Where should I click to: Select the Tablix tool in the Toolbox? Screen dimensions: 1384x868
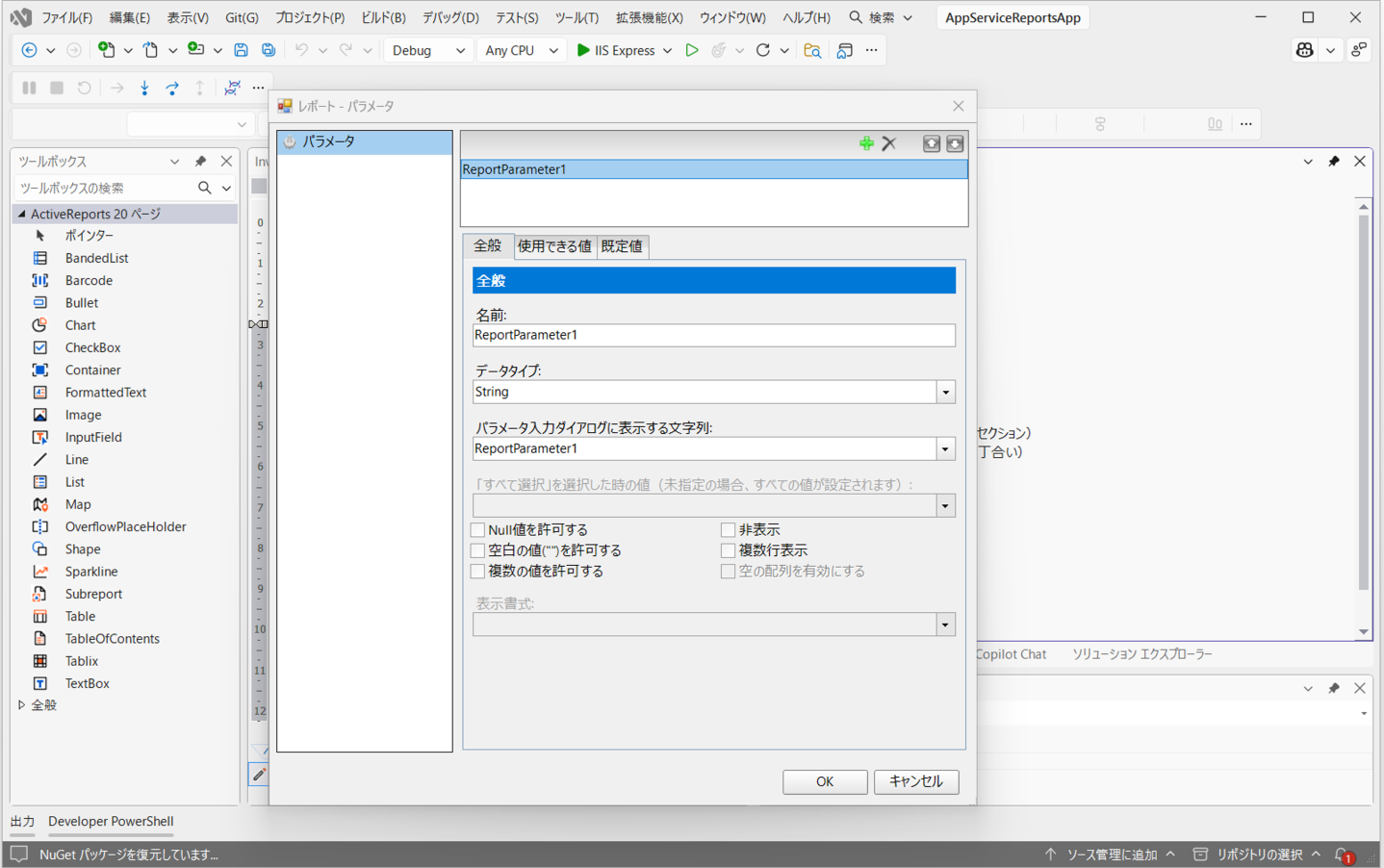point(82,661)
